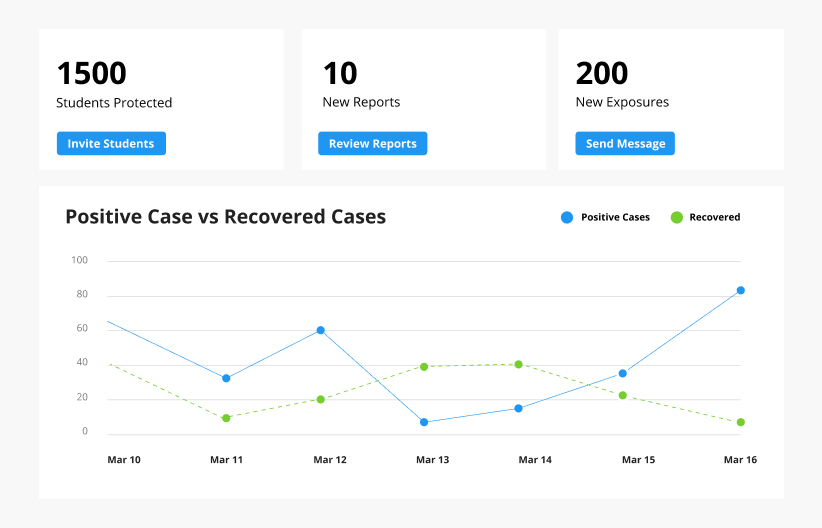Viewport: 822px width, 528px height.
Task: Click the Send Message button
Action: point(625,143)
